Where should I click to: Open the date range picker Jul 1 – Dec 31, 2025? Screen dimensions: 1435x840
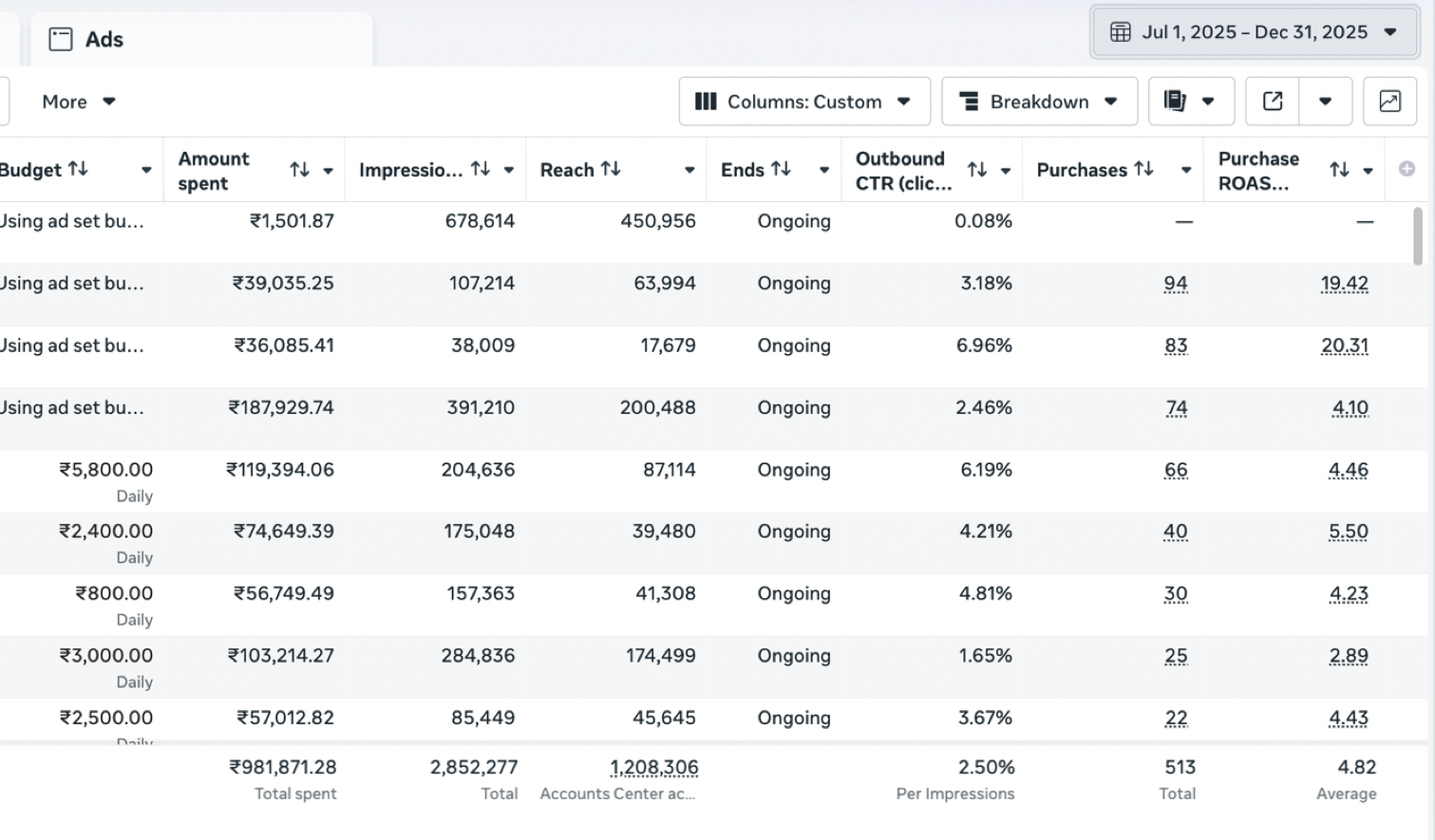click(1255, 32)
